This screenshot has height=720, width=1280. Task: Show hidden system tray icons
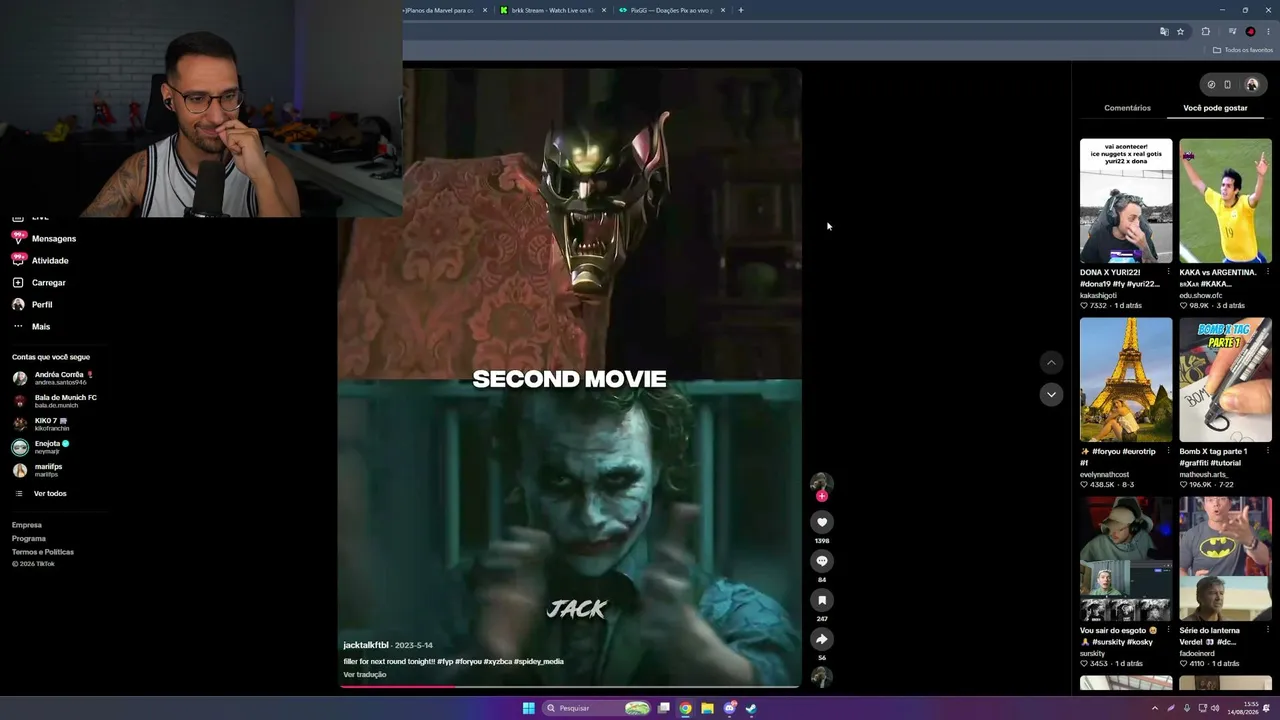click(x=1155, y=708)
